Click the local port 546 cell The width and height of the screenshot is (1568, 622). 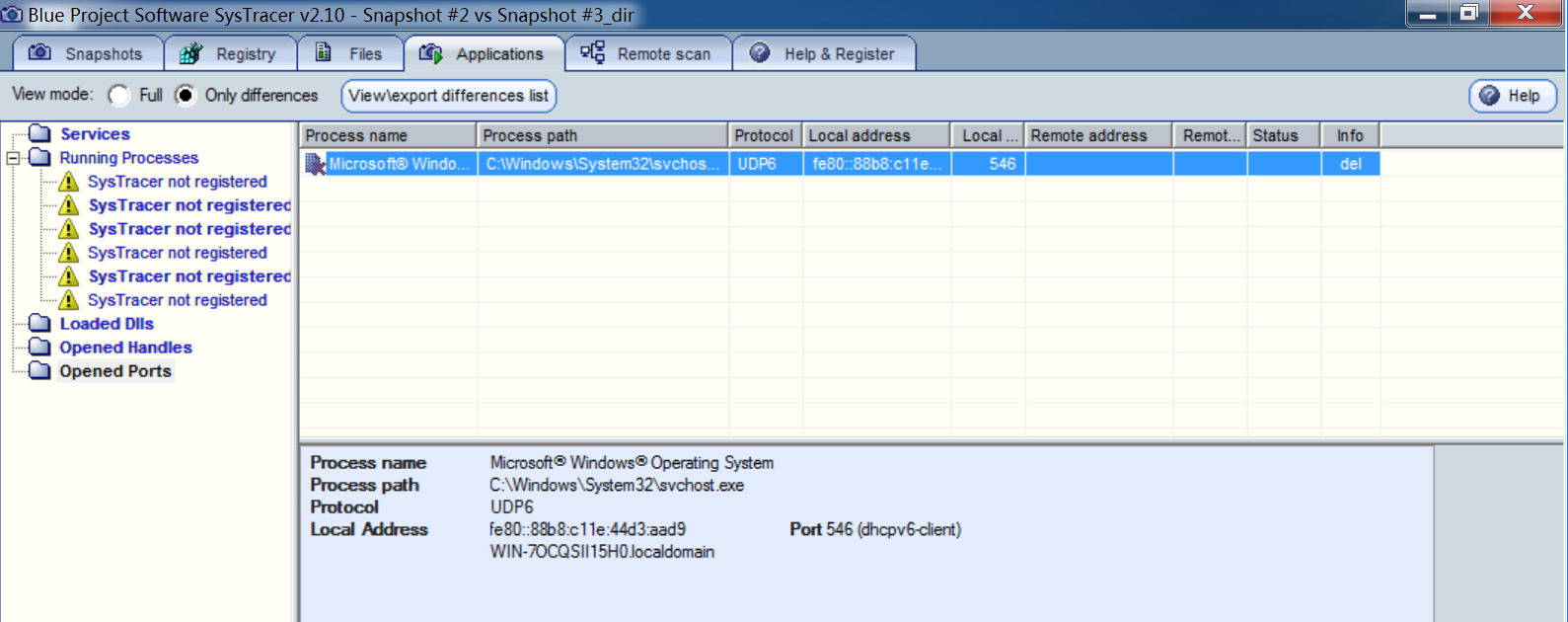(x=988, y=164)
